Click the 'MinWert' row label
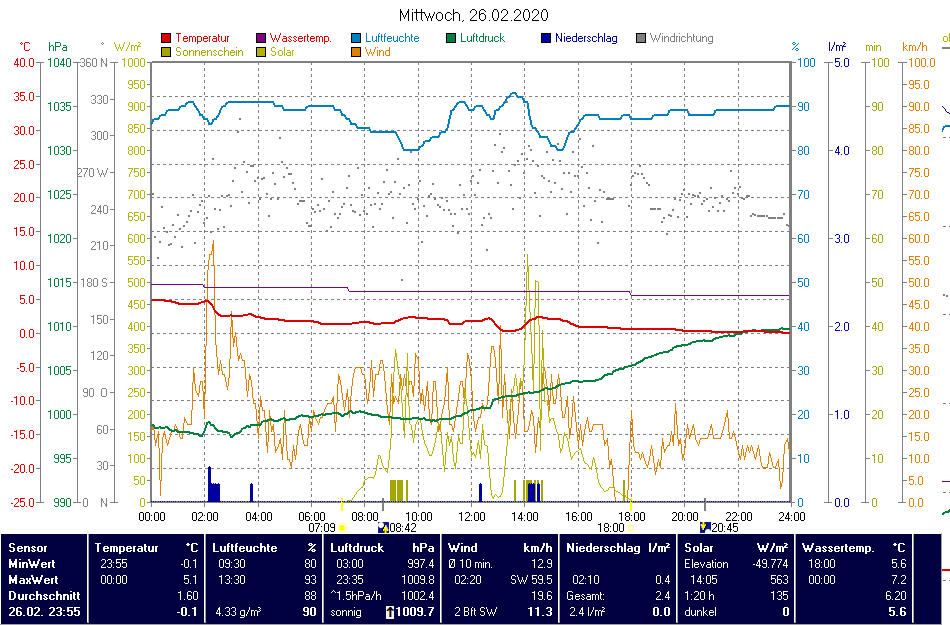 pyautogui.click(x=32, y=564)
